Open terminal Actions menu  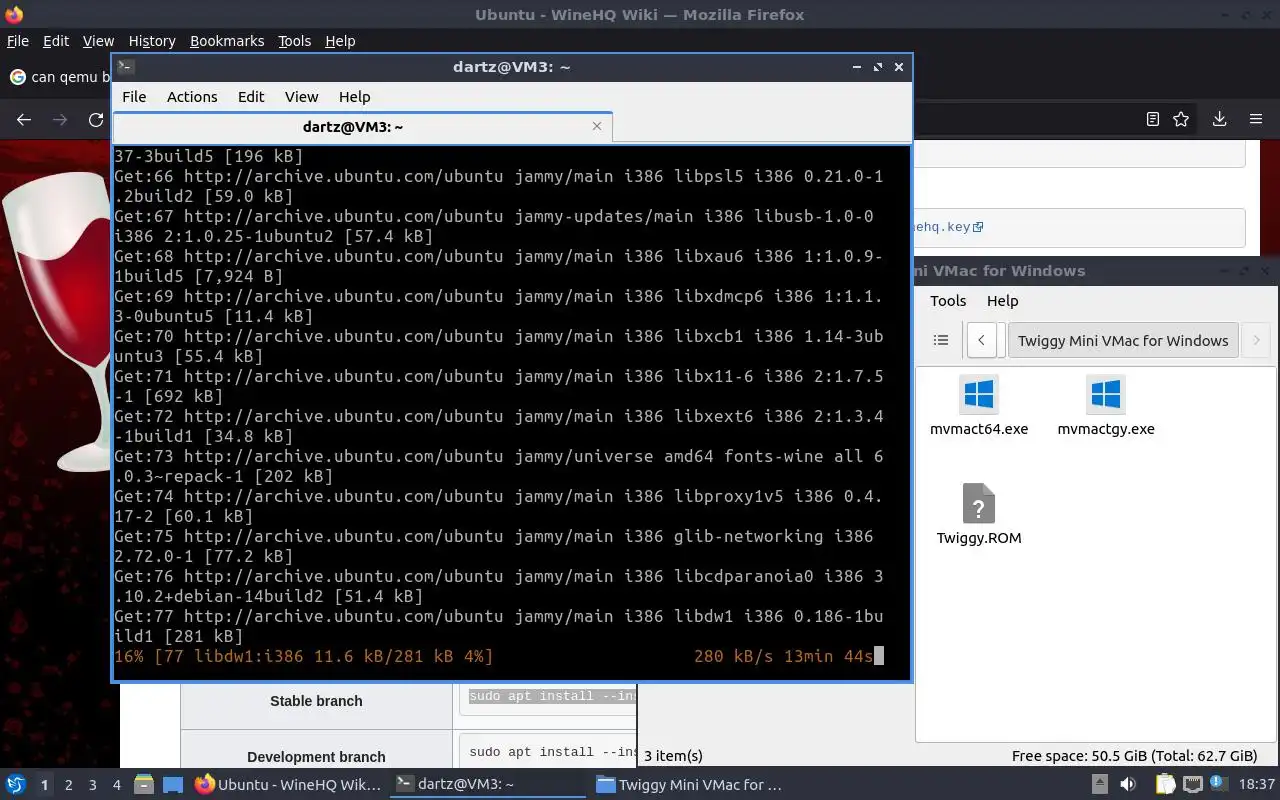click(192, 97)
